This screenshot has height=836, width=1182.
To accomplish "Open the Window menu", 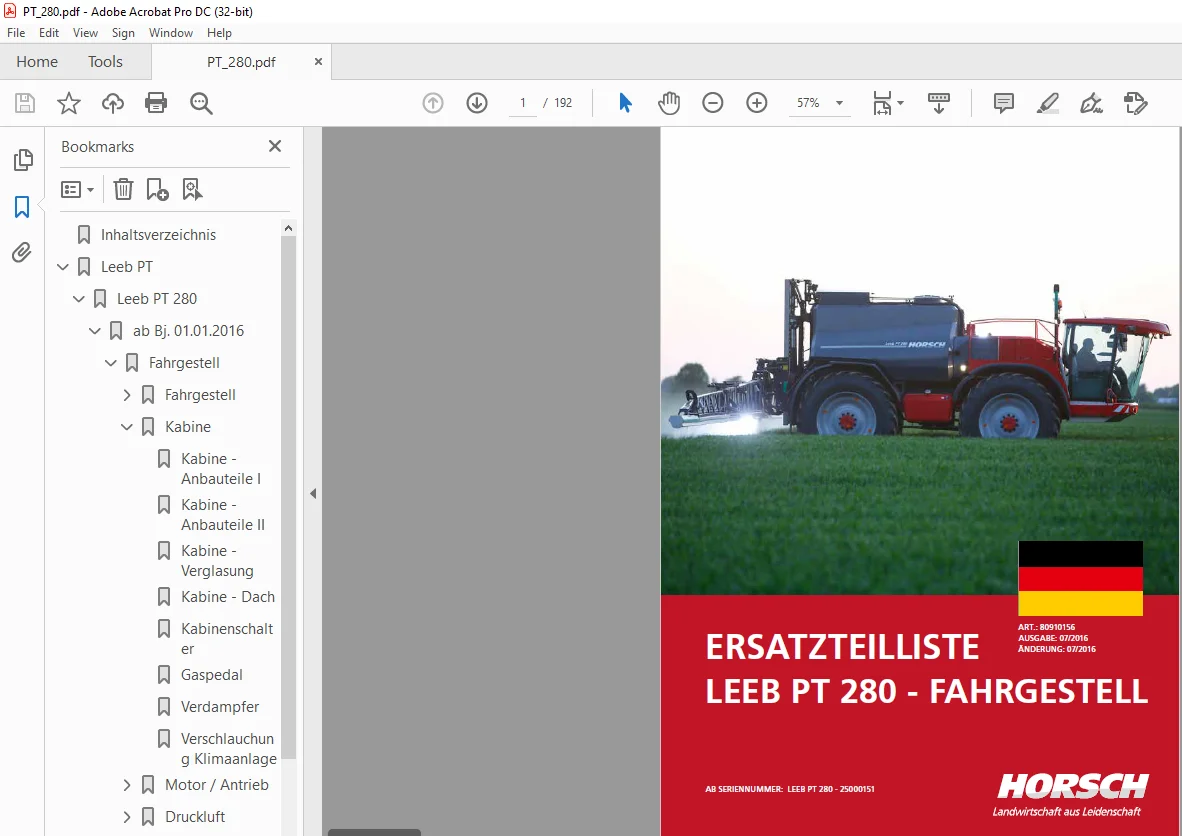I will click(x=170, y=33).
